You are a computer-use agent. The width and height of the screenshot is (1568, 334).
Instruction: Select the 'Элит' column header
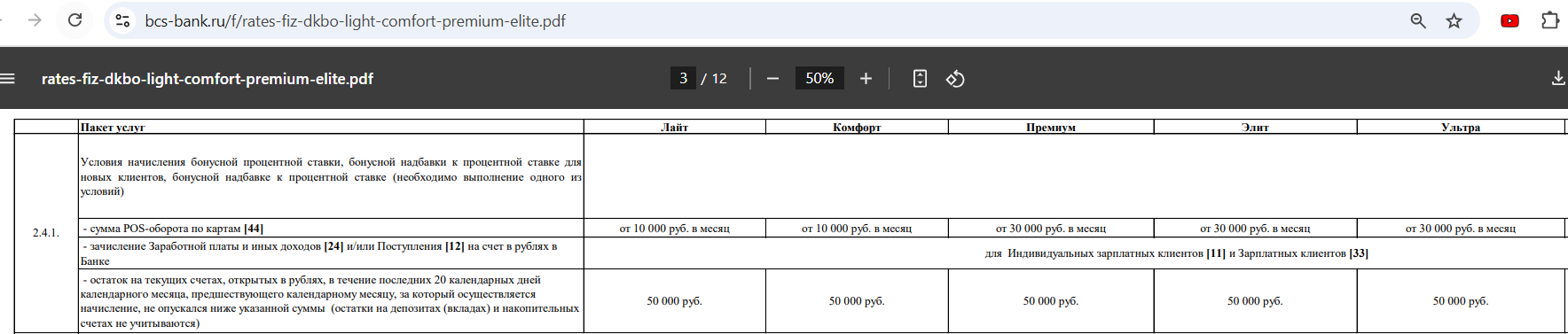tap(1255, 128)
